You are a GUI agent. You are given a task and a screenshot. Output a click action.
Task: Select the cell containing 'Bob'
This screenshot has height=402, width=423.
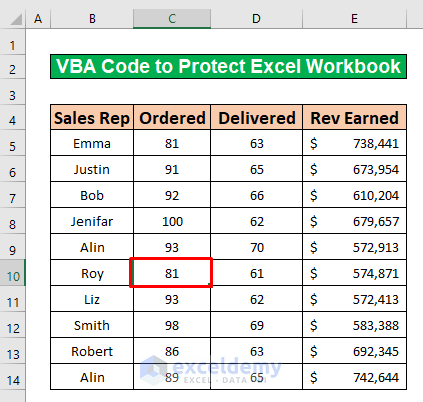click(92, 195)
